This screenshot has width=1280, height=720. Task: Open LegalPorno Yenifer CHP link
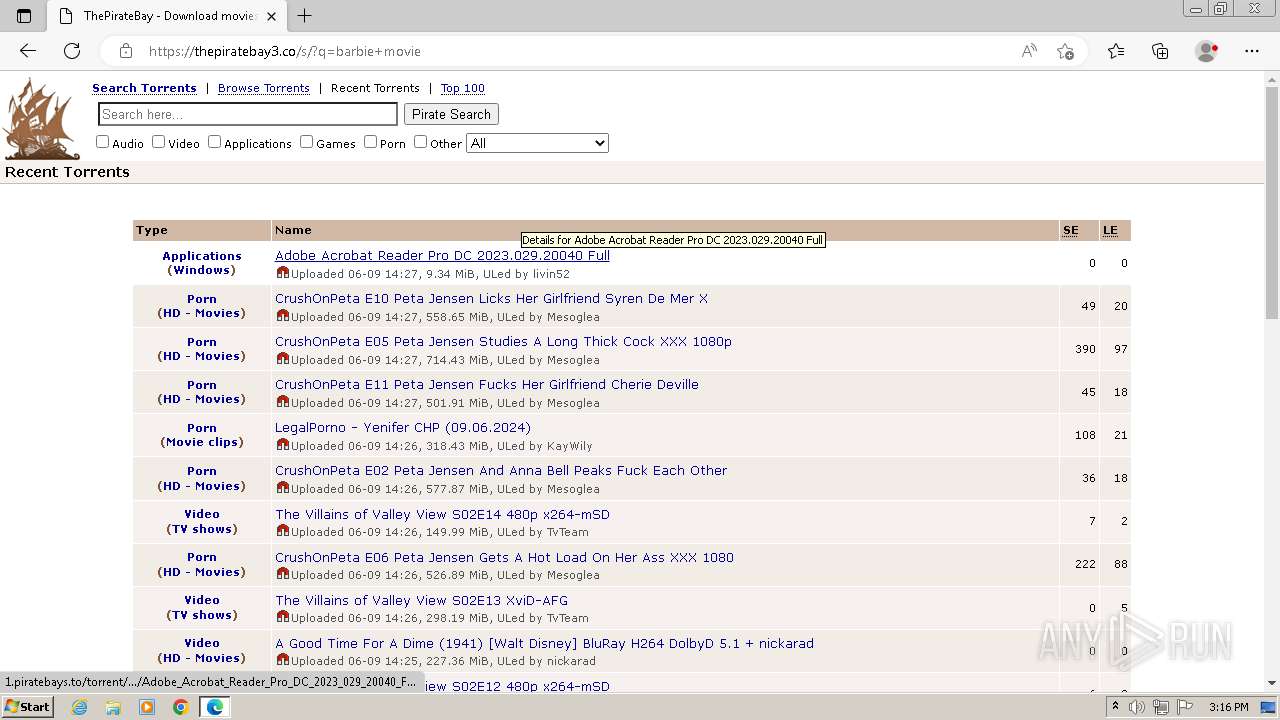[403, 427]
